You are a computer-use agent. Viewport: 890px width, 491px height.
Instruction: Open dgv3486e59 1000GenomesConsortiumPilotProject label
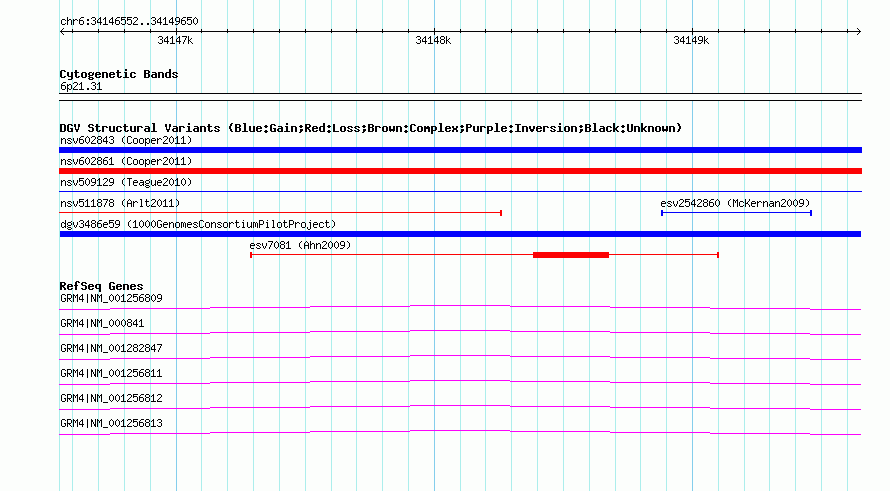(x=198, y=224)
